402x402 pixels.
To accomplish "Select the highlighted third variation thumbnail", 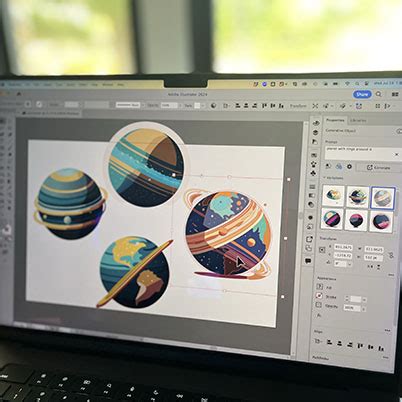I will (383, 198).
